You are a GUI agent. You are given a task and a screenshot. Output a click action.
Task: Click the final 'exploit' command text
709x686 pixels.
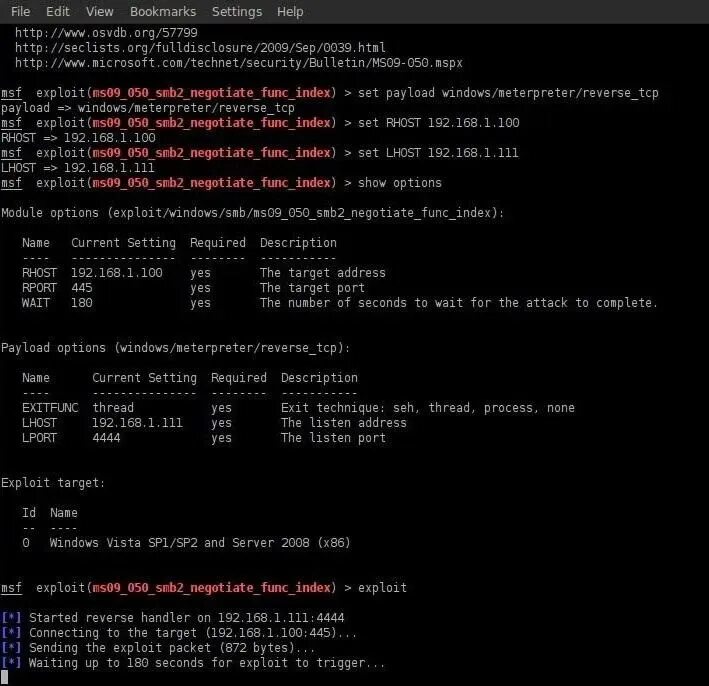point(383,587)
